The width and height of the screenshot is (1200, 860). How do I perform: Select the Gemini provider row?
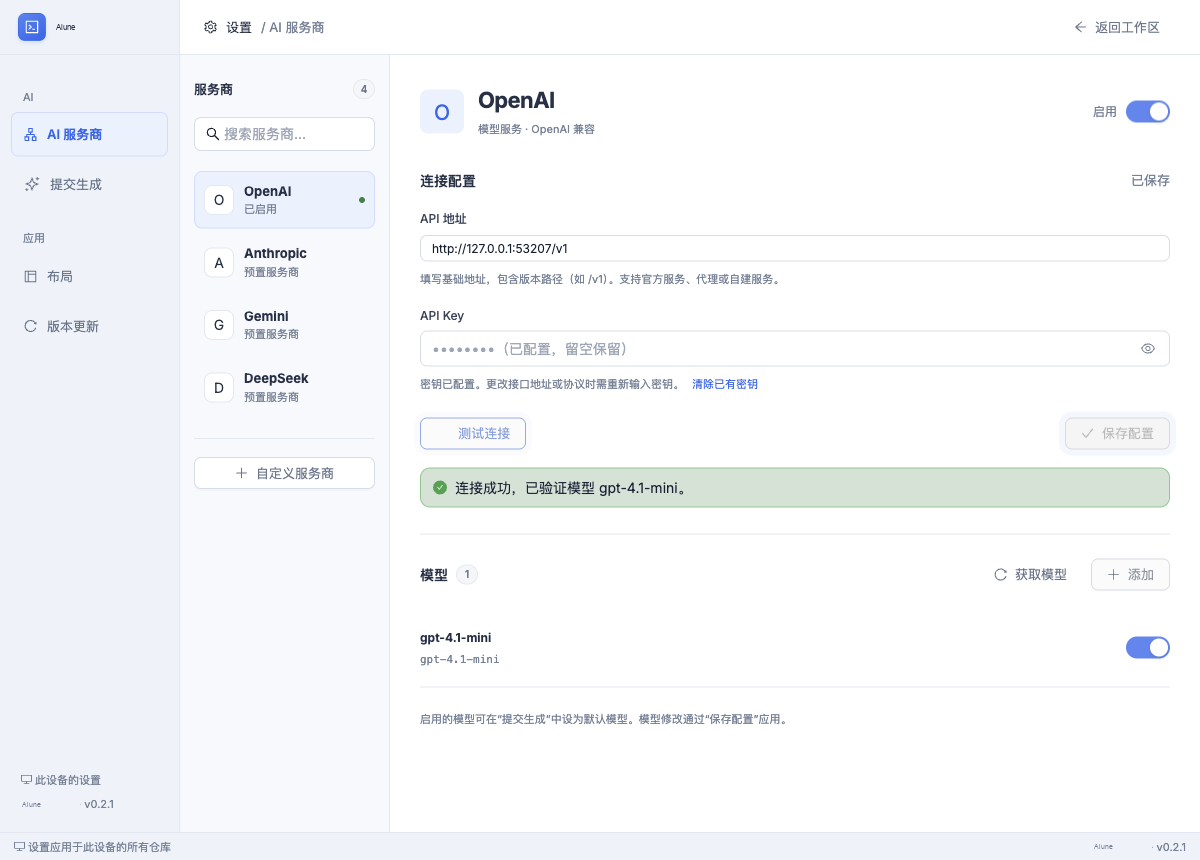[x=284, y=325]
